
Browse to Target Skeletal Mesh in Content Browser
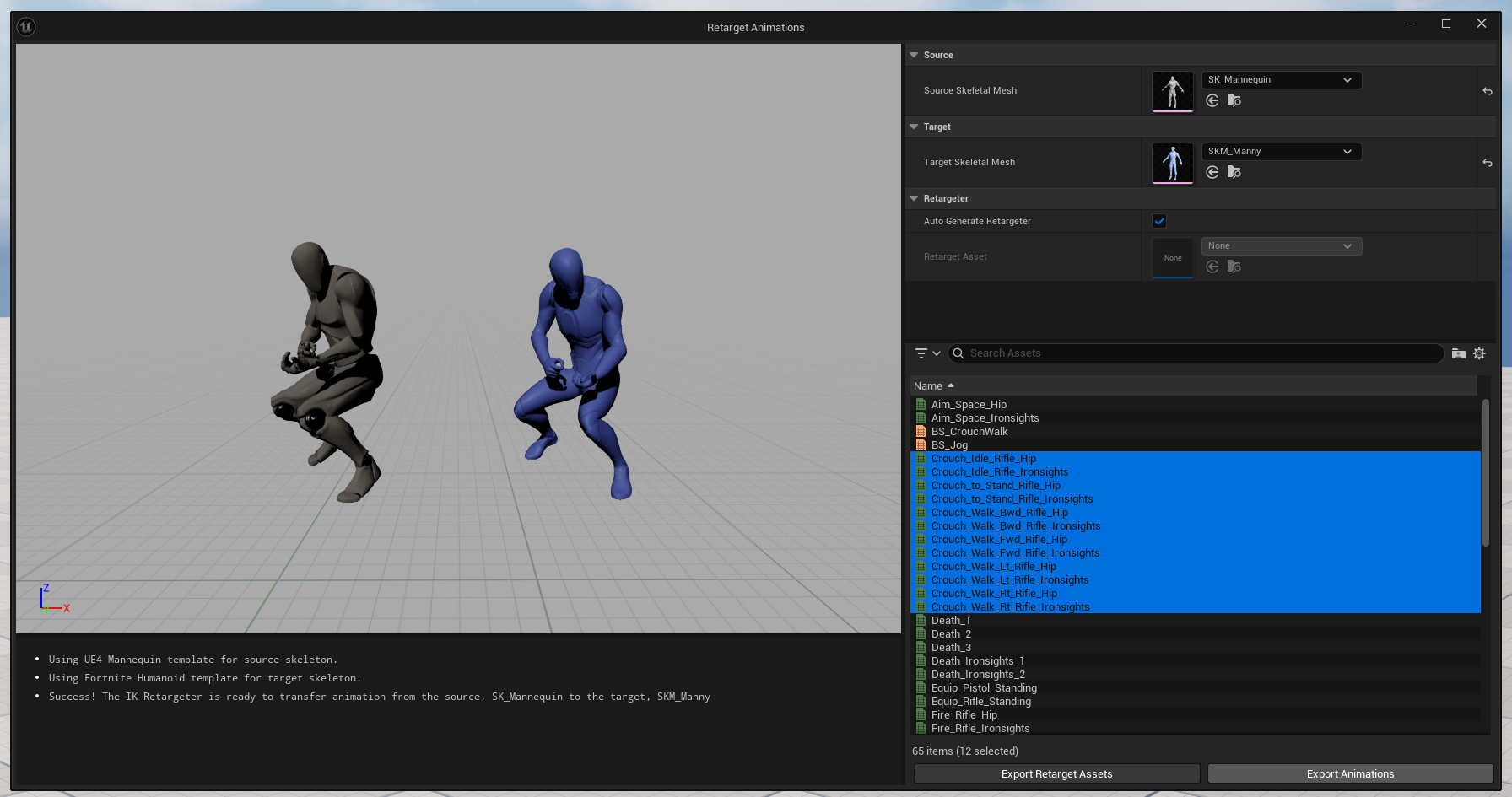pos(1234,173)
